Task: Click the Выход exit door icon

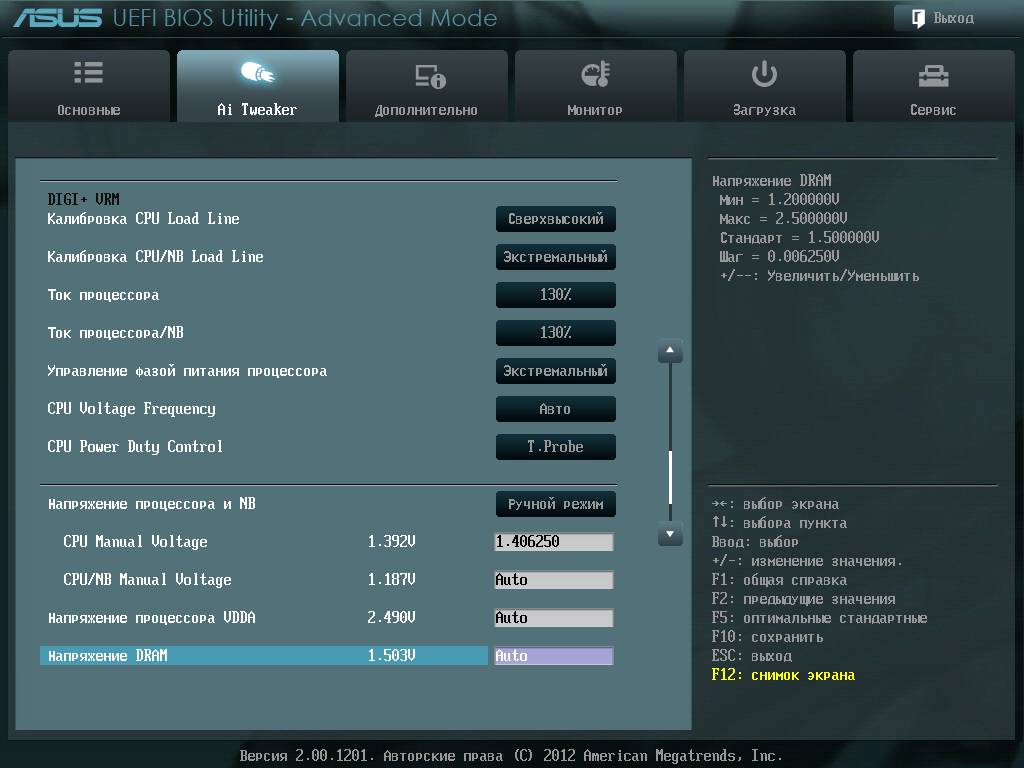Action: click(x=918, y=18)
